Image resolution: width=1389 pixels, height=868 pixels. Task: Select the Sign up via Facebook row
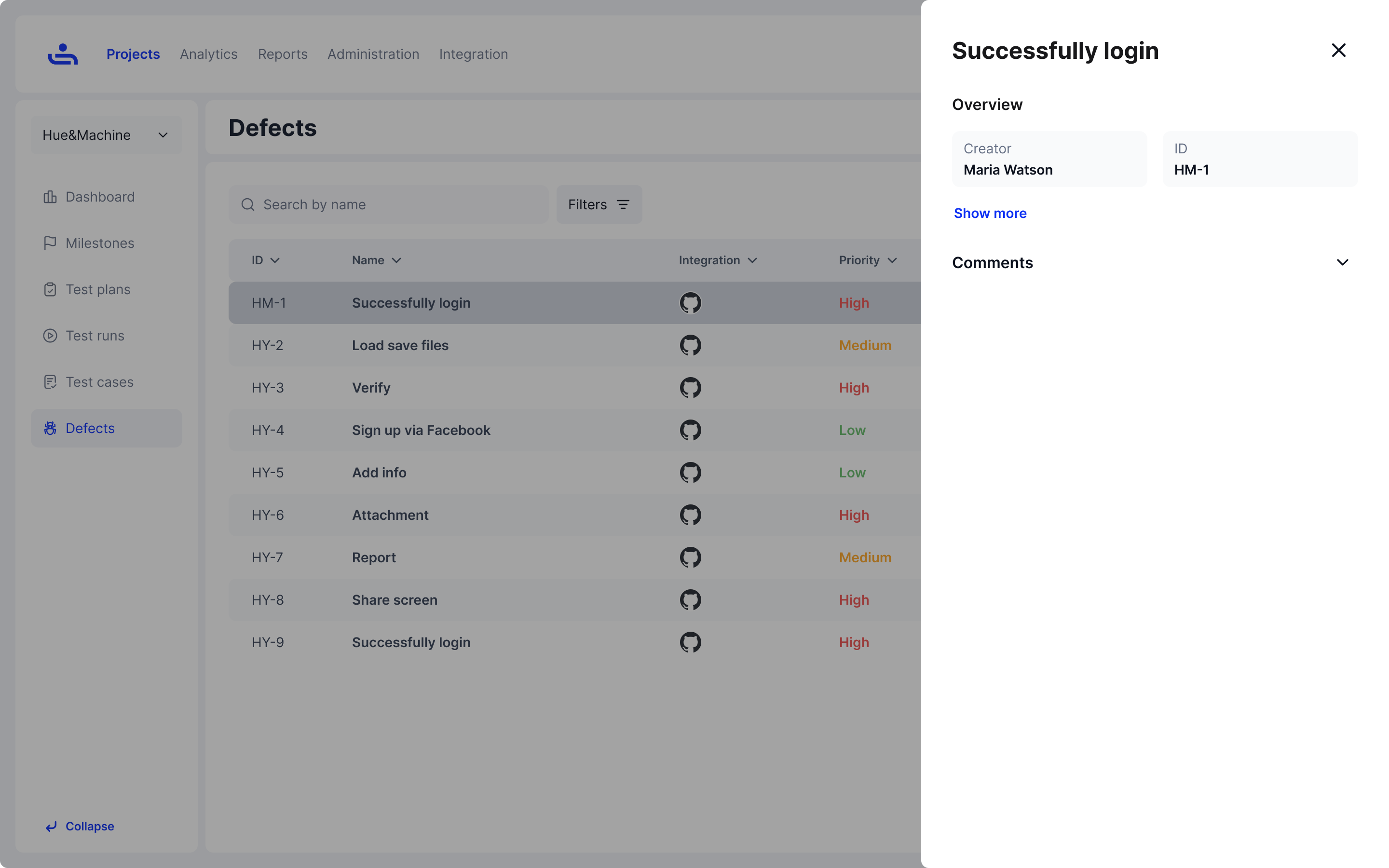pos(421,430)
